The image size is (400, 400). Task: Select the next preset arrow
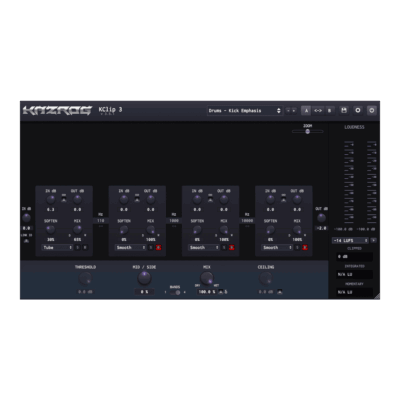pyautogui.click(x=294, y=111)
